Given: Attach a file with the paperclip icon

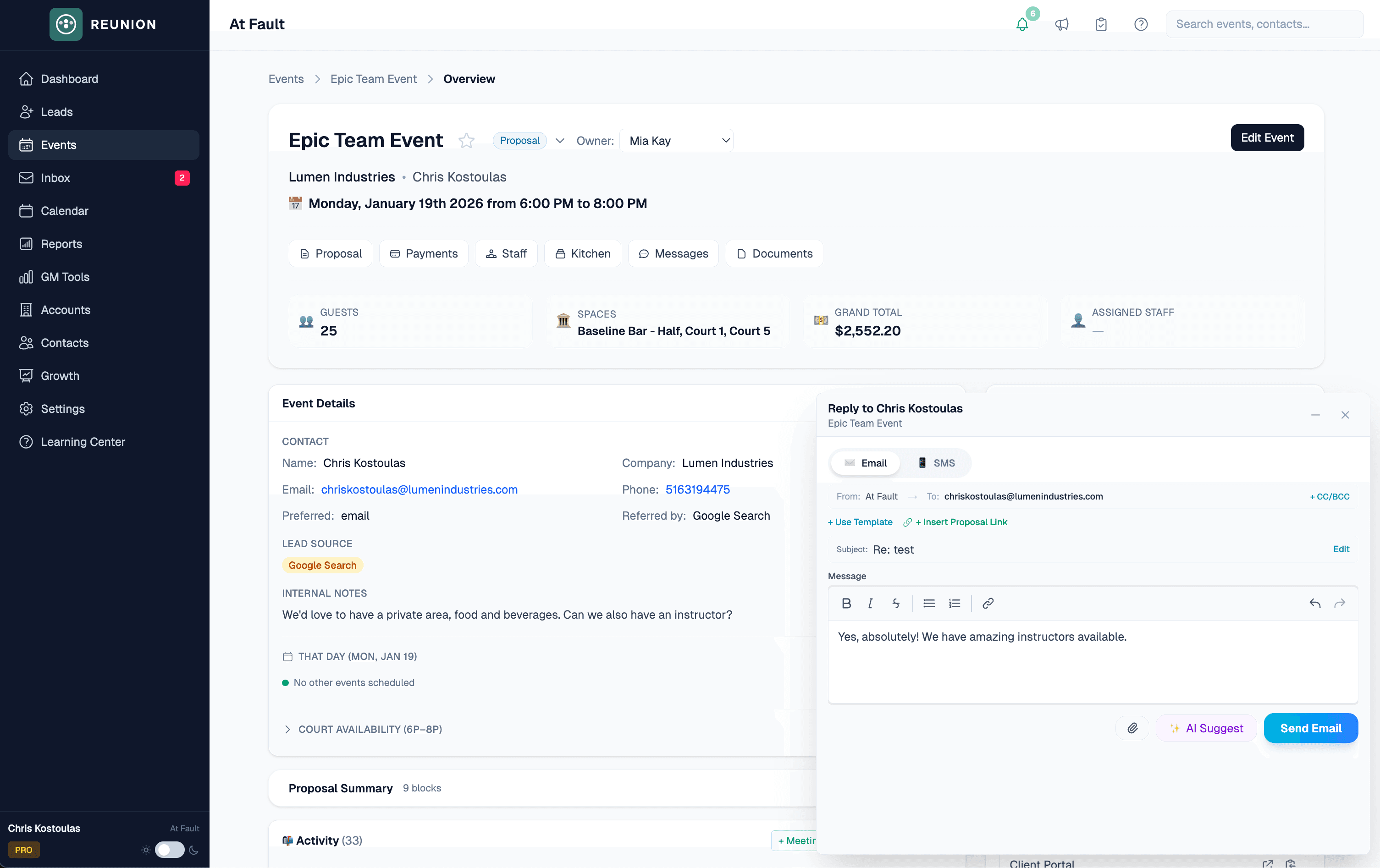Looking at the screenshot, I should (x=1132, y=728).
